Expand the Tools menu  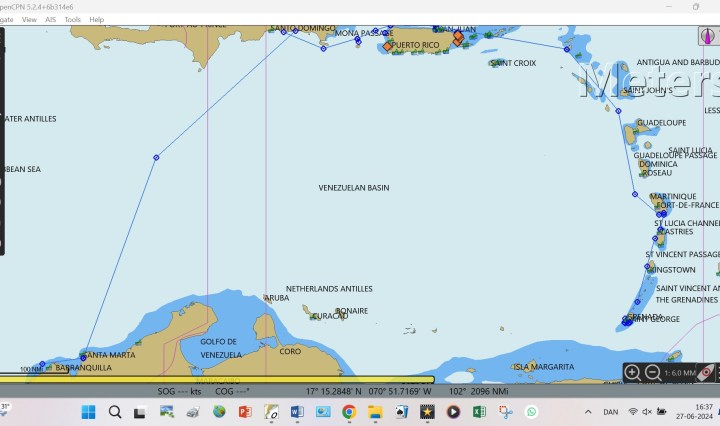click(73, 19)
